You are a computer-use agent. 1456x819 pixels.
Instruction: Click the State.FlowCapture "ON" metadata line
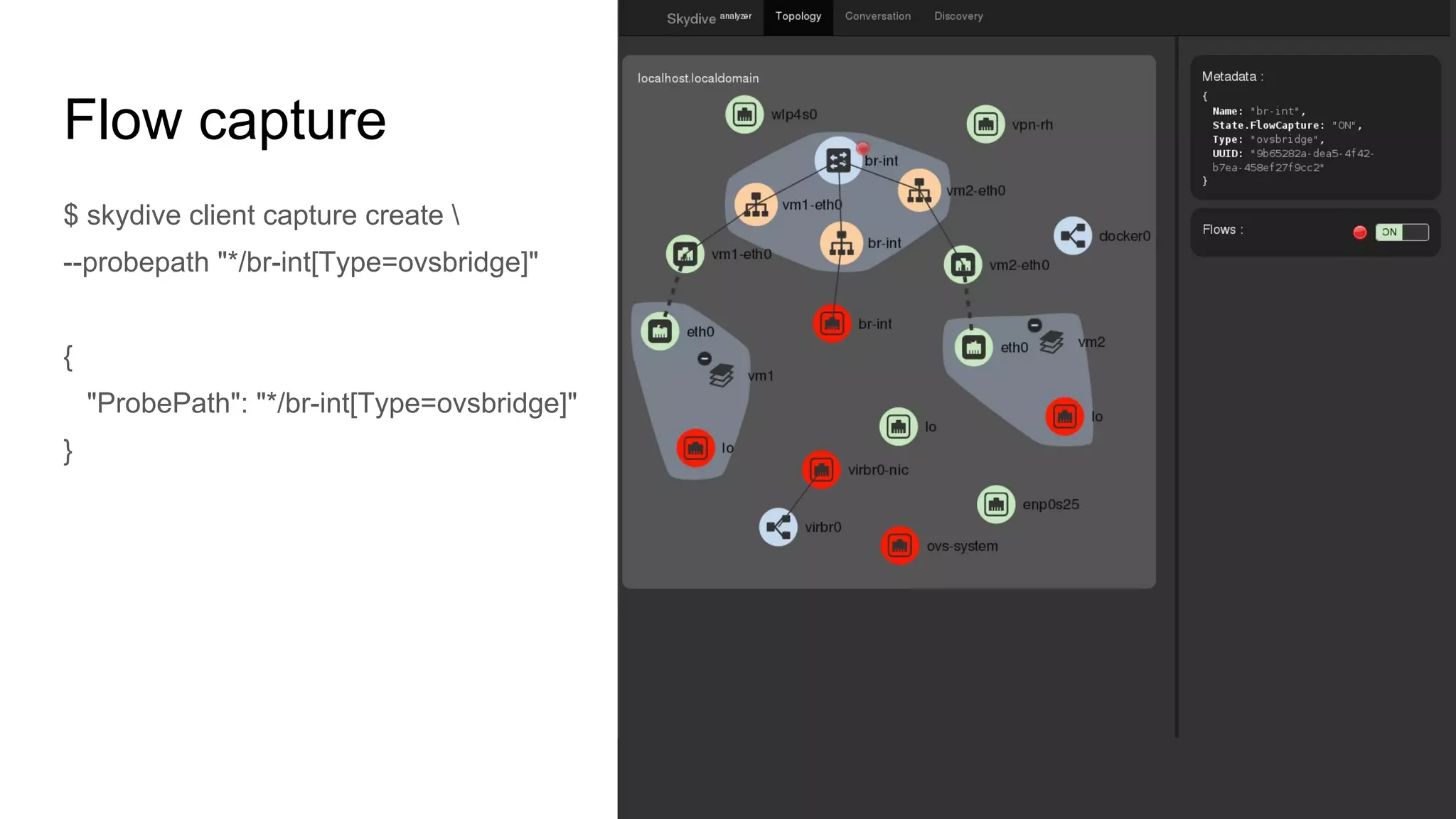1287,125
